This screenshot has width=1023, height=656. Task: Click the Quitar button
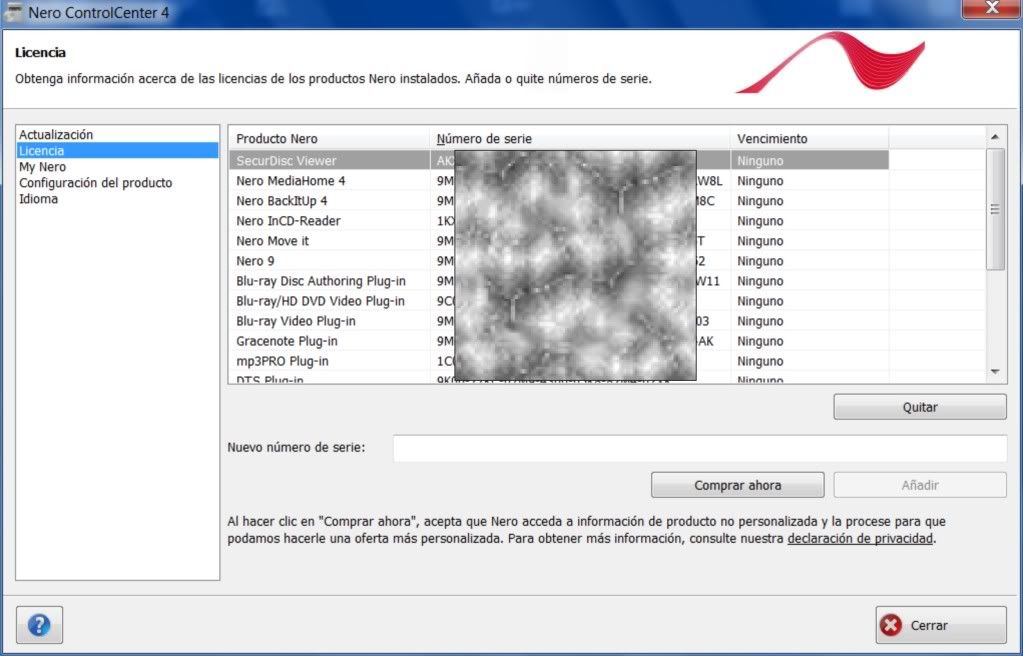click(920, 407)
